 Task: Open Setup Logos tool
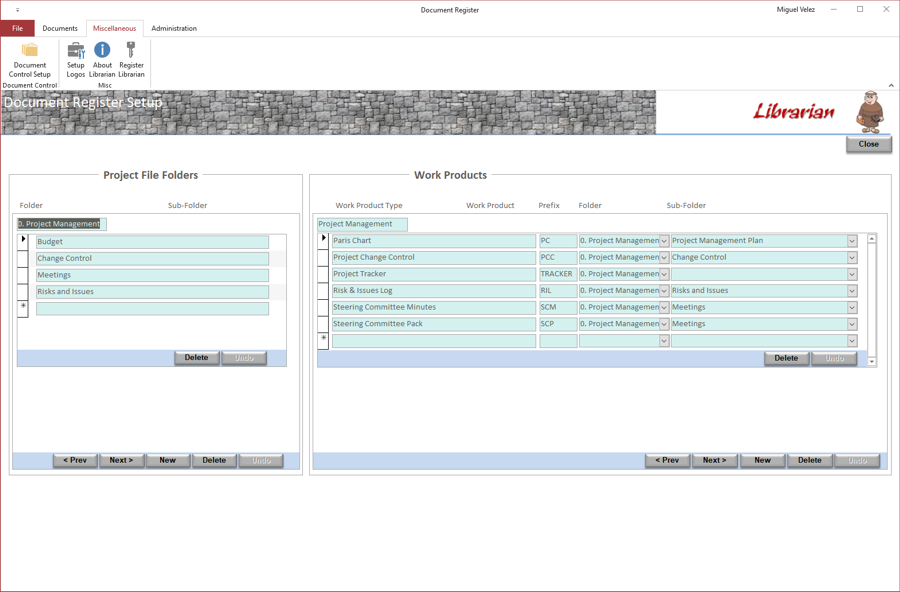click(75, 60)
